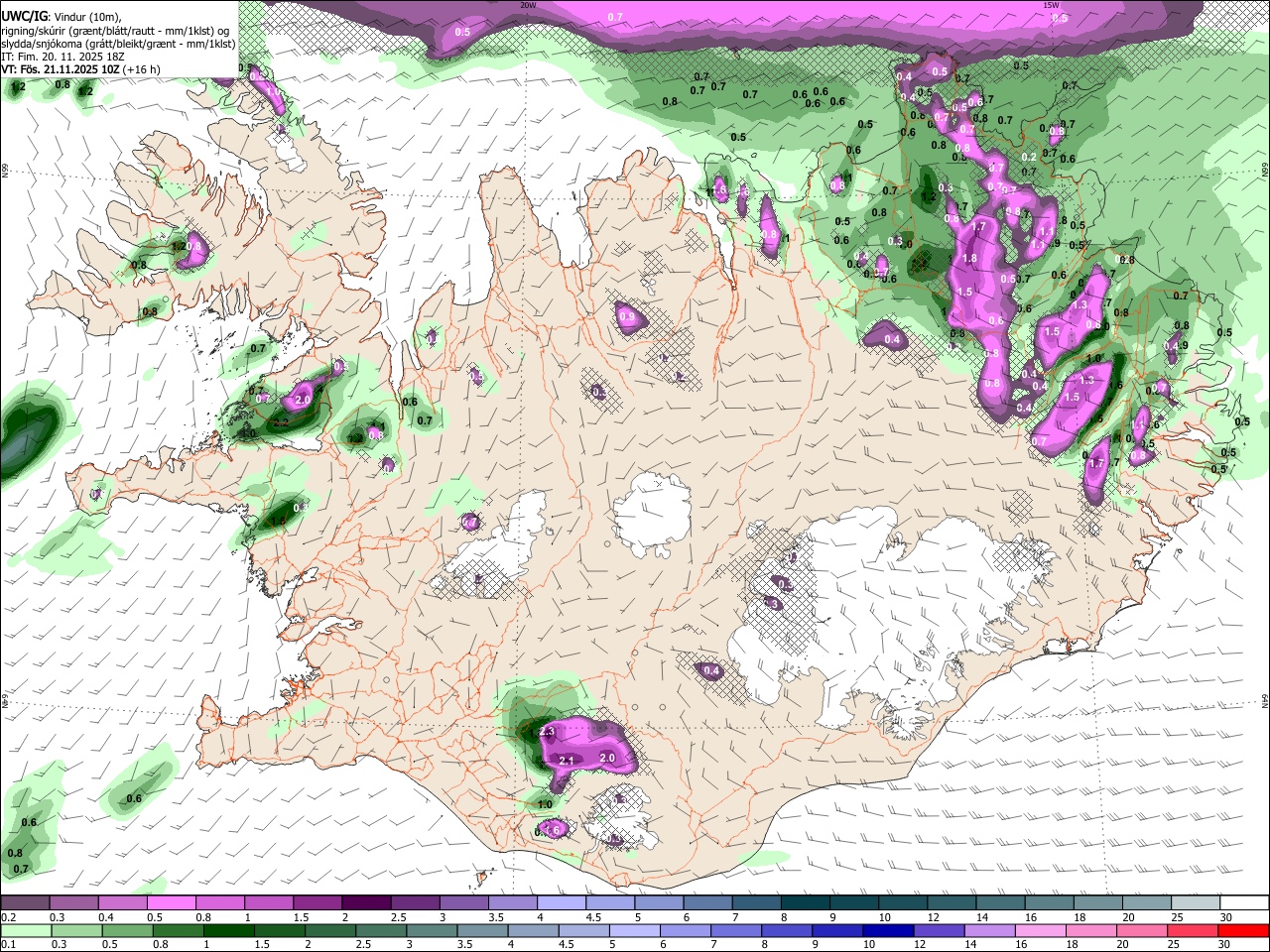This screenshot has height=952, width=1270.
Task: Pick the darkest green 1 swatch in rain legend
Action: (229, 930)
